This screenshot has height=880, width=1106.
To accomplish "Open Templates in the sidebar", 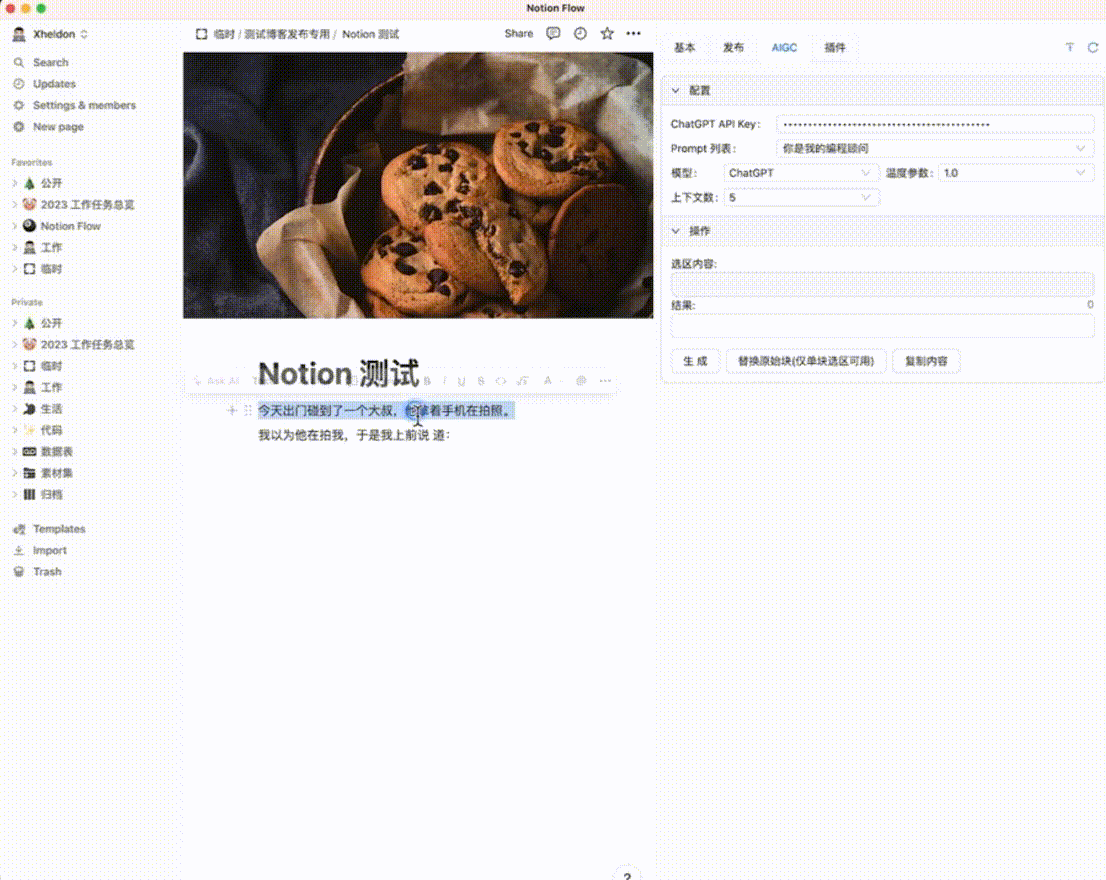I will point(59,528).
